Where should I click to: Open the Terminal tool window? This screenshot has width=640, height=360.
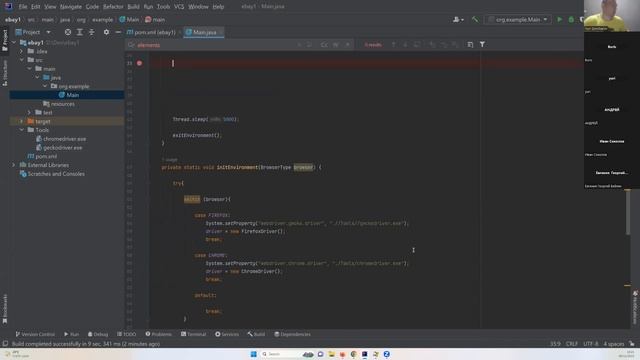[x=193, y=334]
